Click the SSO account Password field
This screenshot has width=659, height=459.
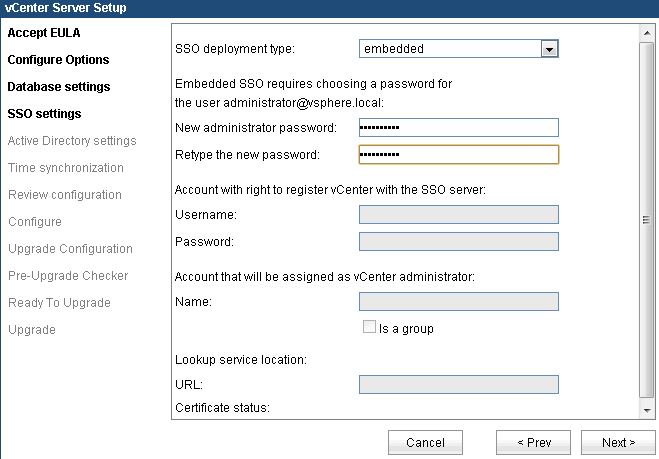point(459,242)
